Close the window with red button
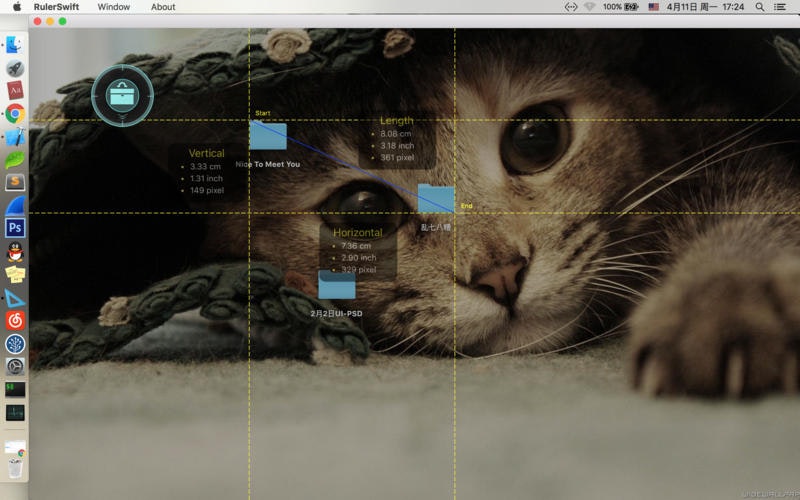This screenshot has width=800, height=500. click(x=37, y=21)
